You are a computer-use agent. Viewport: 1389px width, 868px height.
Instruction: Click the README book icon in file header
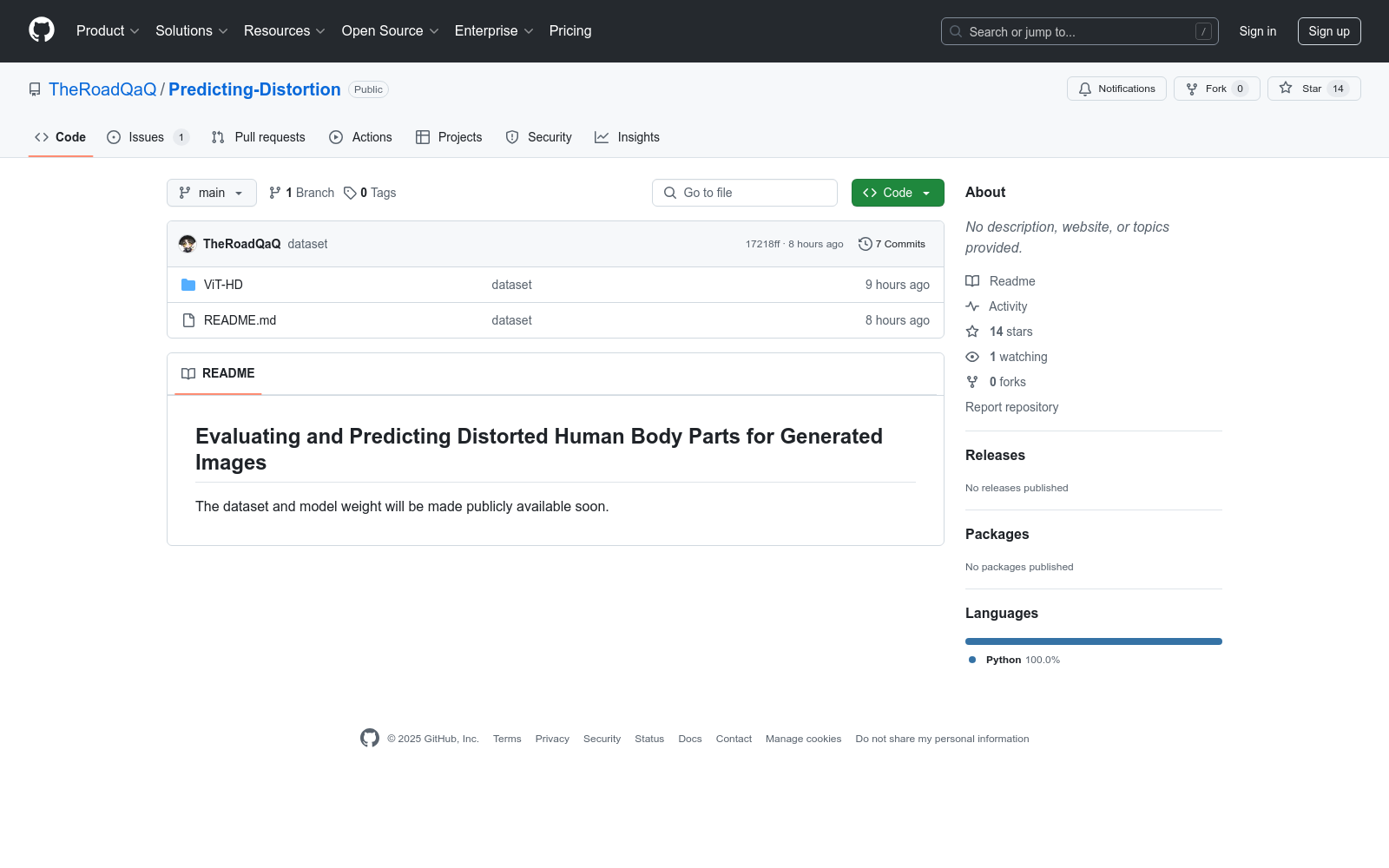[x=188, y=373]
